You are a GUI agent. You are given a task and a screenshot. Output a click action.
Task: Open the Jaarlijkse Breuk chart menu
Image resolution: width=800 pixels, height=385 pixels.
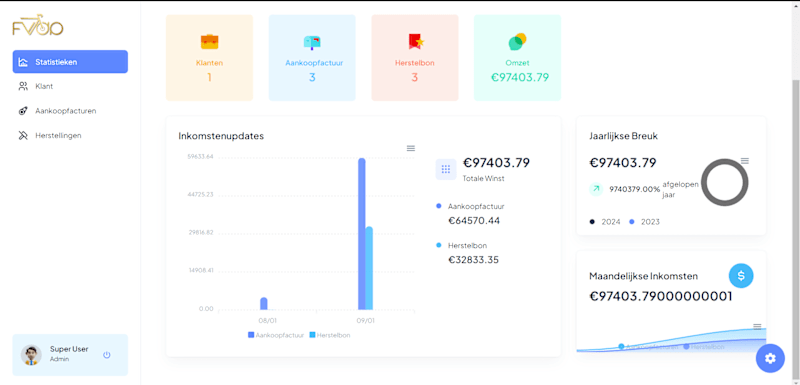(745, 161)
